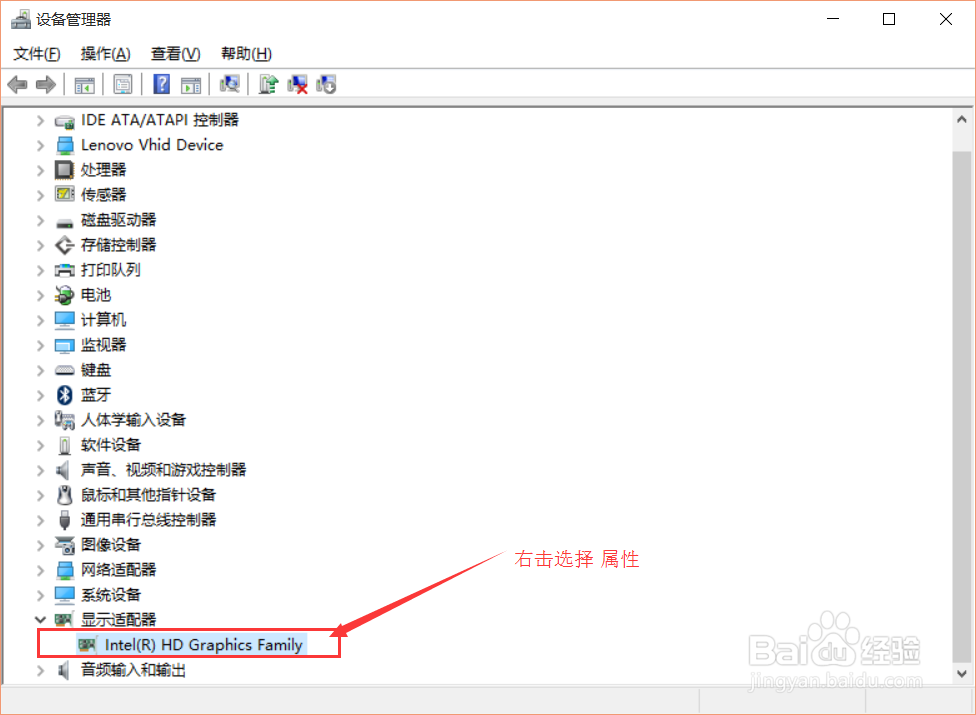Select the 鼠标和其他指针设备 label

[x=148, y=495]
